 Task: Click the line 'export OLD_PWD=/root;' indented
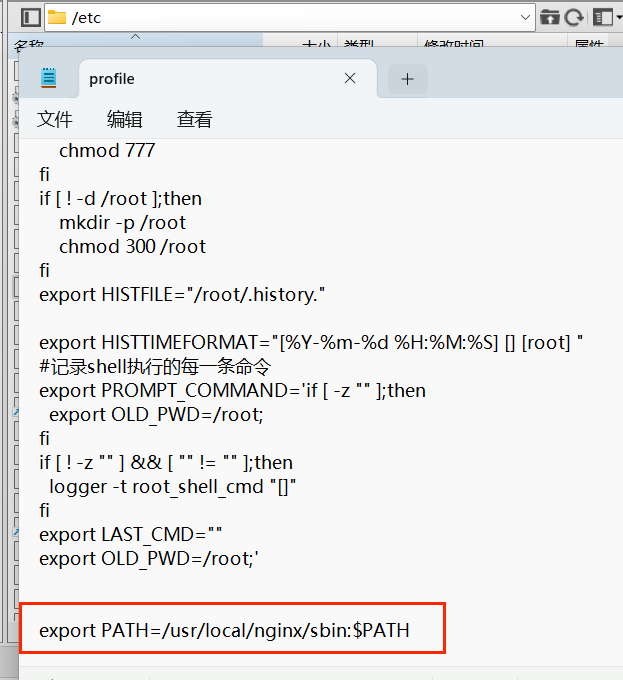click(156, 415)
